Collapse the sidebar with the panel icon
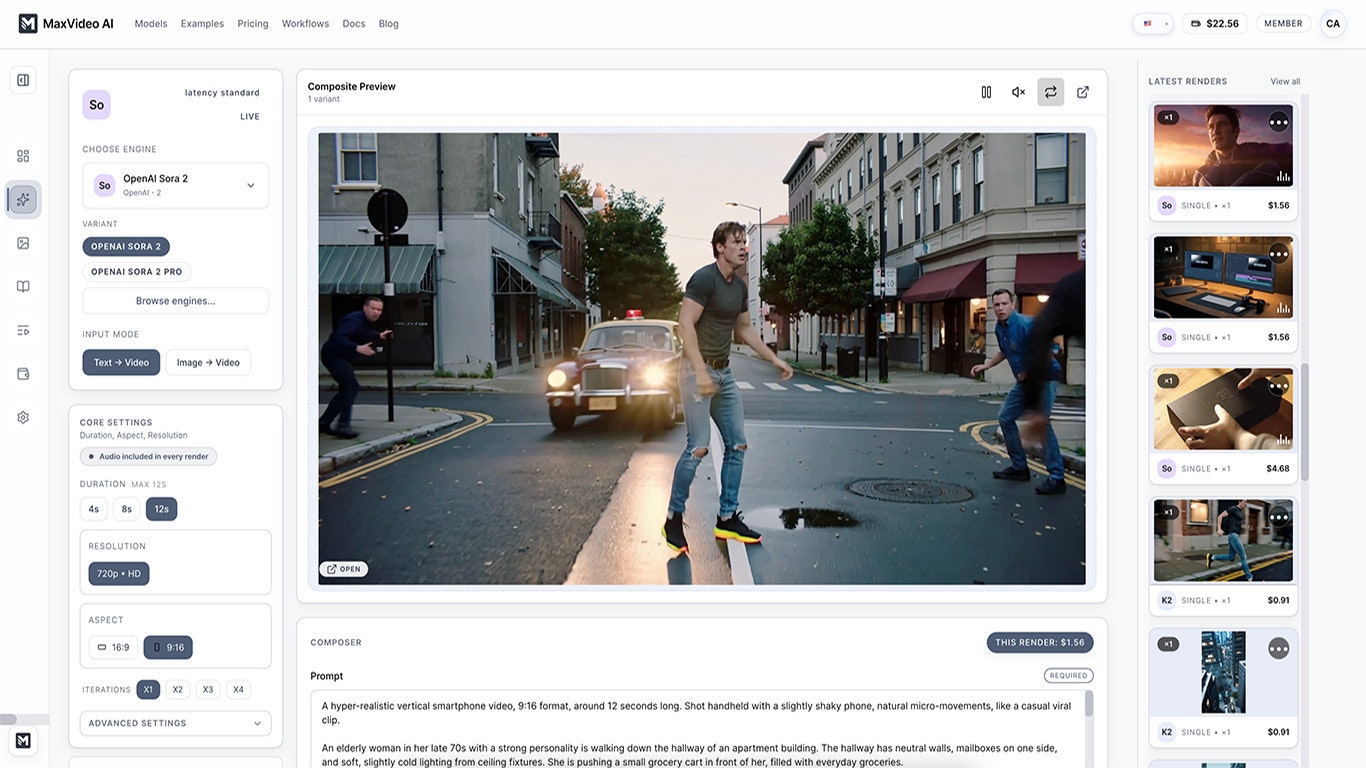Viewport: 1366px width, 768px height. pyautogui.click(x=22, y=79)
